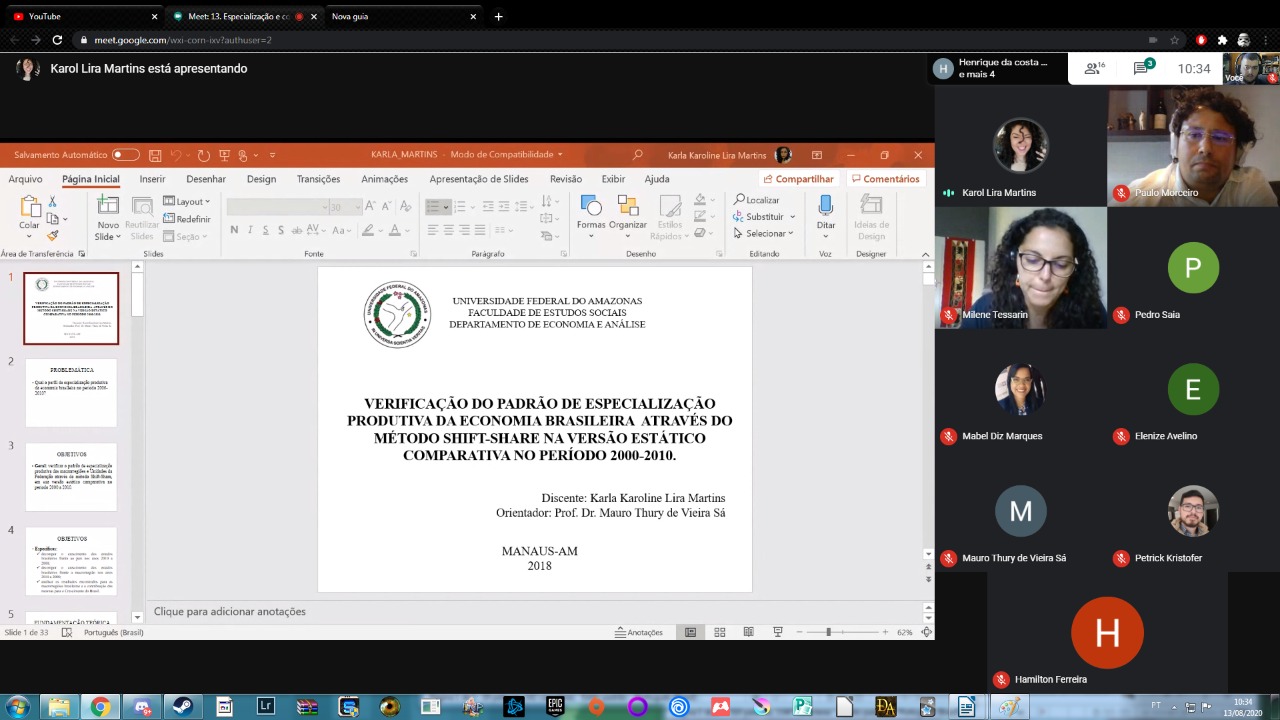Click increase font size icon
1280x720 pixels.
(x=370, y=206)
